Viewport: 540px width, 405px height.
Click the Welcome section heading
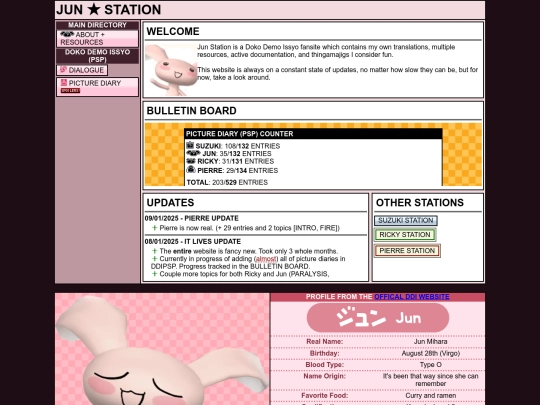click(x=173, y=31)
